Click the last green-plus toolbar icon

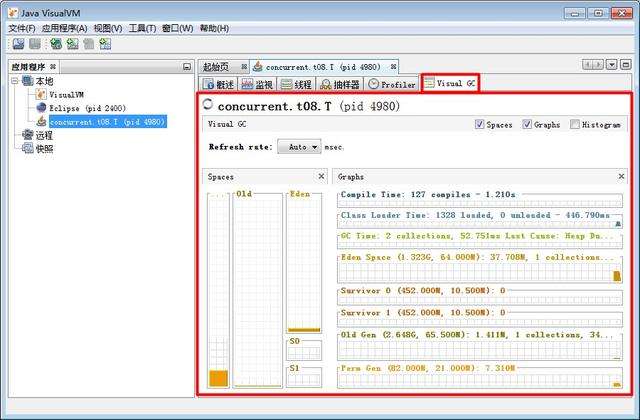pyautogui.click(x=105, y=44)
